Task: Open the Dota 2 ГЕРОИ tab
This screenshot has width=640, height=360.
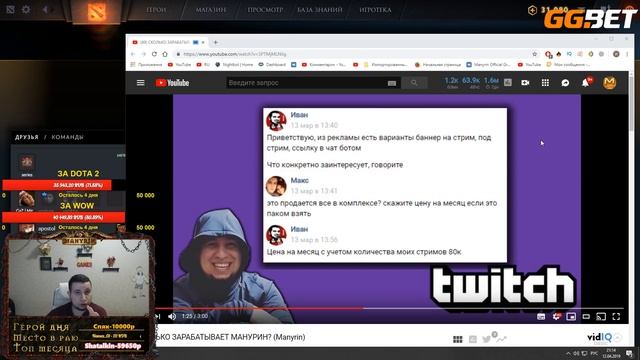Action: [156, 10]
